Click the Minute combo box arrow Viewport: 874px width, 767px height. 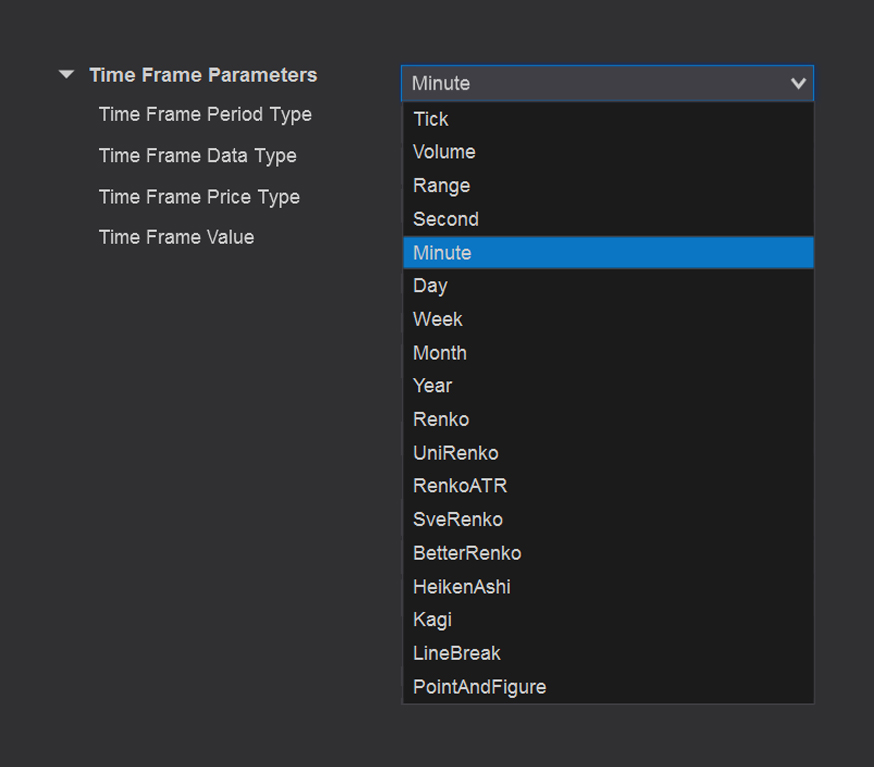click(x=797, y=84)
